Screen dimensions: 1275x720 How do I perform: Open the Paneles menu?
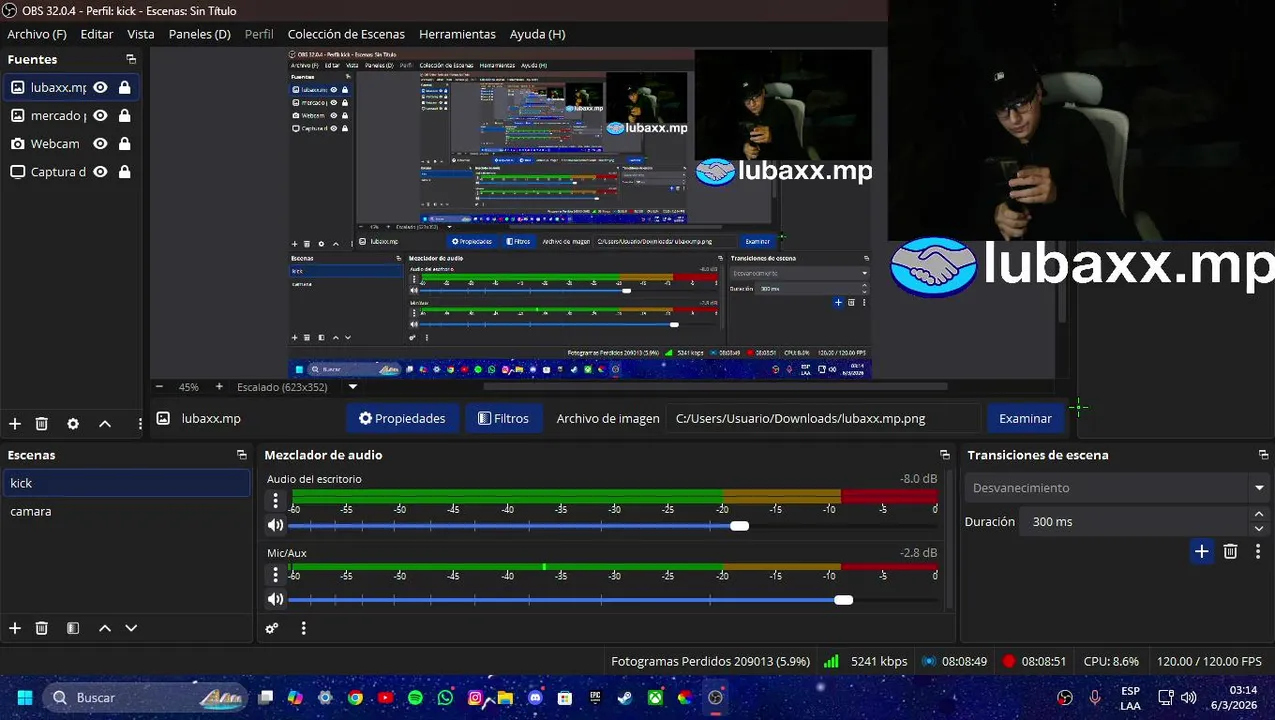coord(200,34)
